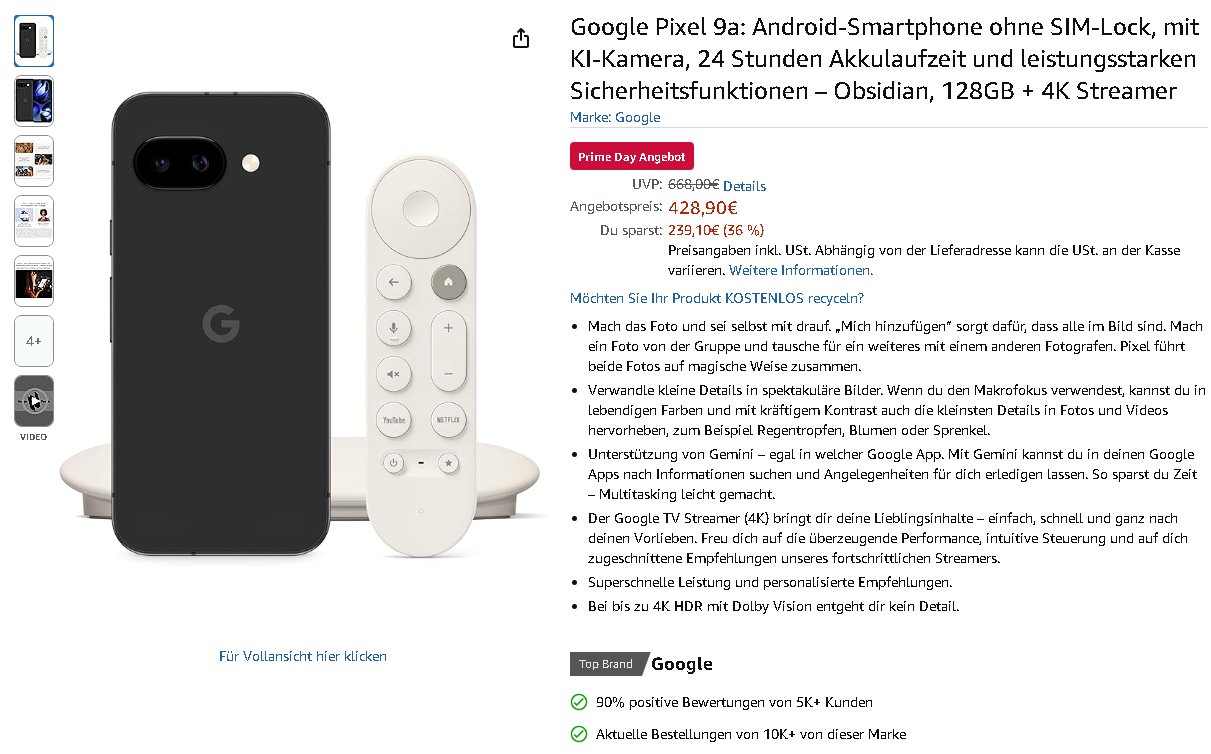The width and height of the screenshot is (1211, 754).
Task: Click the product title Google Pixel 9a
Action: tap(885, 59)
